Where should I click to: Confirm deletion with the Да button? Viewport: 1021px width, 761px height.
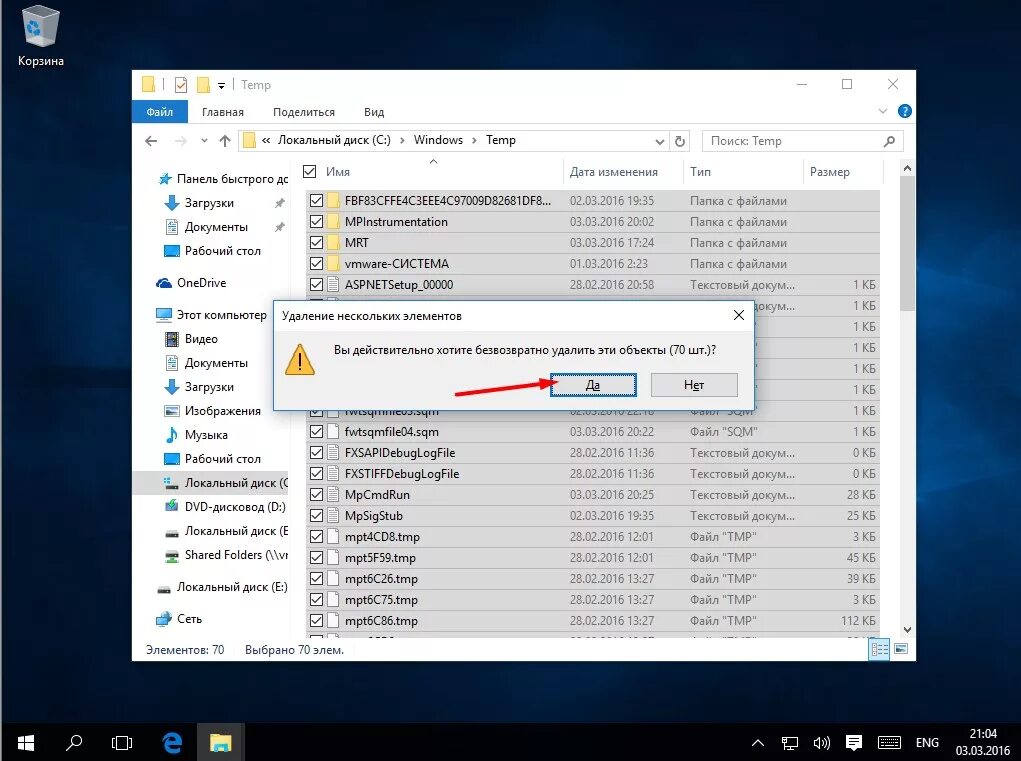point(593,385)
